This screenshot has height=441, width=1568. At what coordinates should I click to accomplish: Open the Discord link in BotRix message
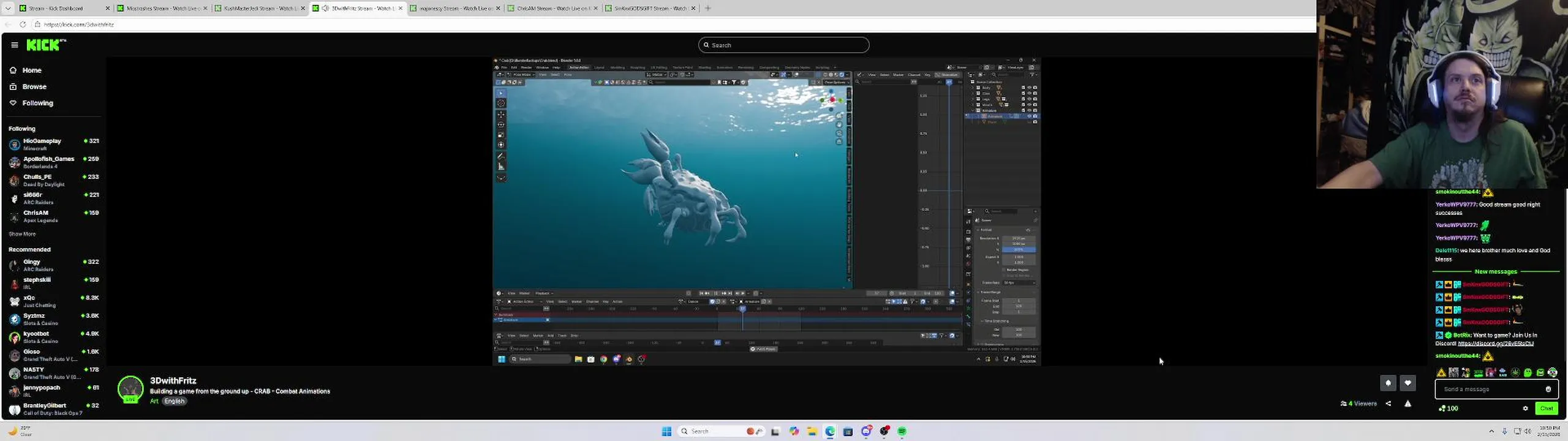point(1496,344)
